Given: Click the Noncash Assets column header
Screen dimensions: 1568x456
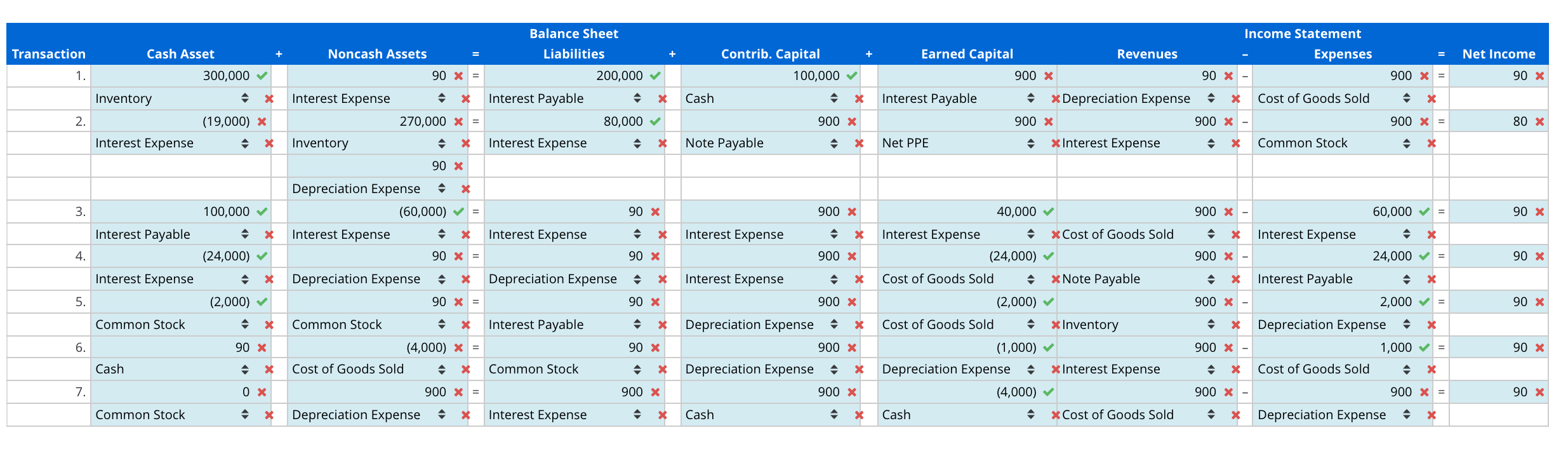Looking at the screenshot, I should click(x=377, y=54).
